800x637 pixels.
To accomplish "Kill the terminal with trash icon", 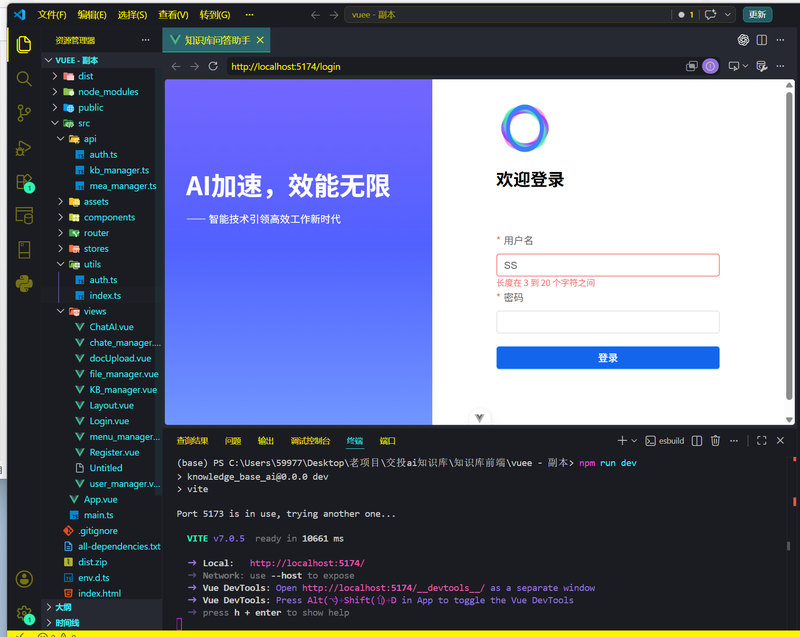I will 715,441.
